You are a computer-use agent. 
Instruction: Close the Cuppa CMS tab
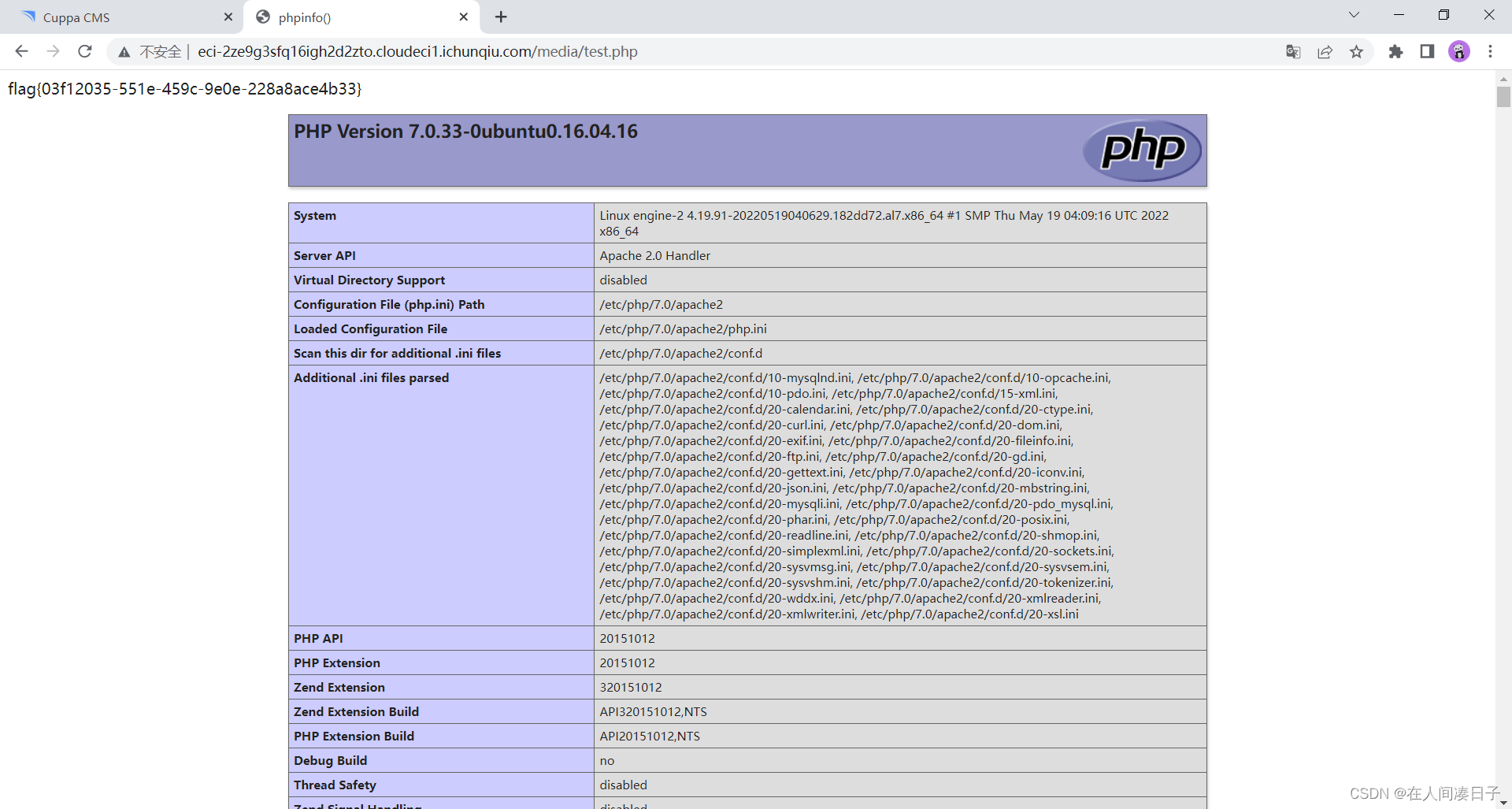[228, 17]
